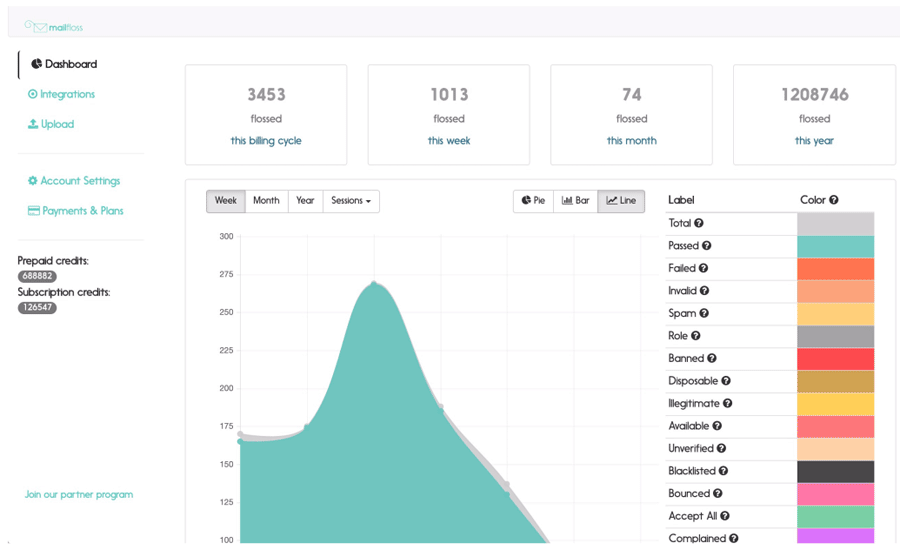This screenshot has height=550, width=900.
Task: Click help icon beside Disposable label
Action: coord(726,381)
